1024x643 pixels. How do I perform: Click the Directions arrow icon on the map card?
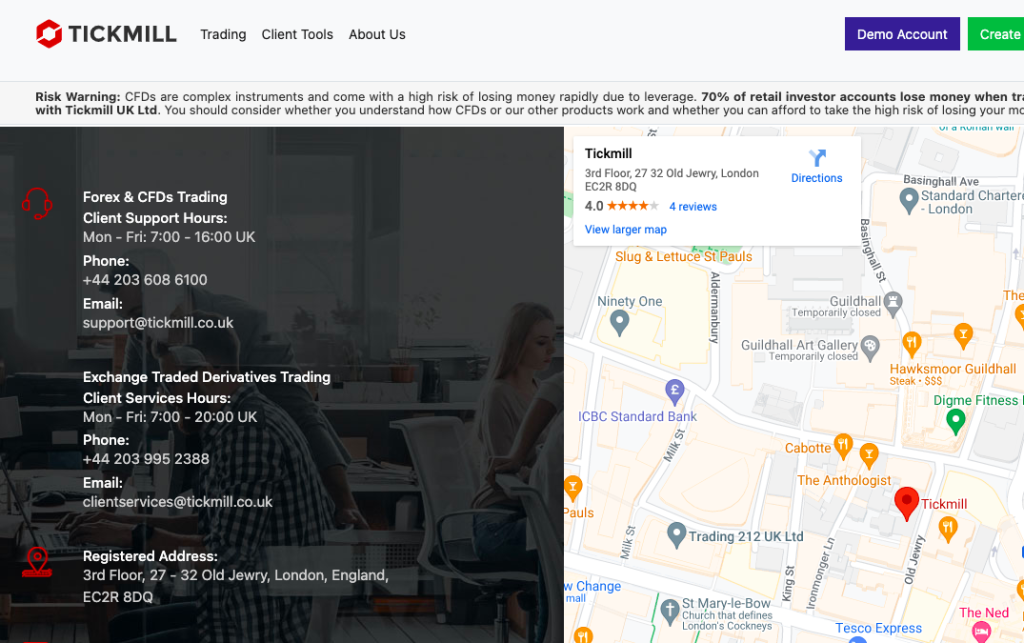(x=817, y=158)
